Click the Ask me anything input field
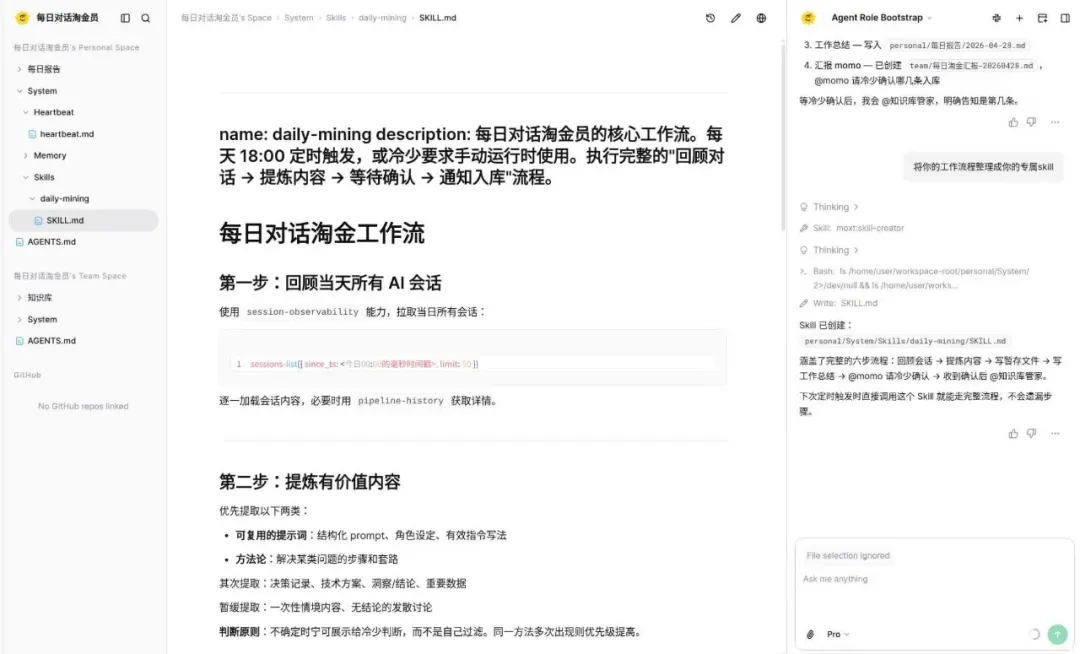This screenshot has width=1080, height=654. pos(880,578)
